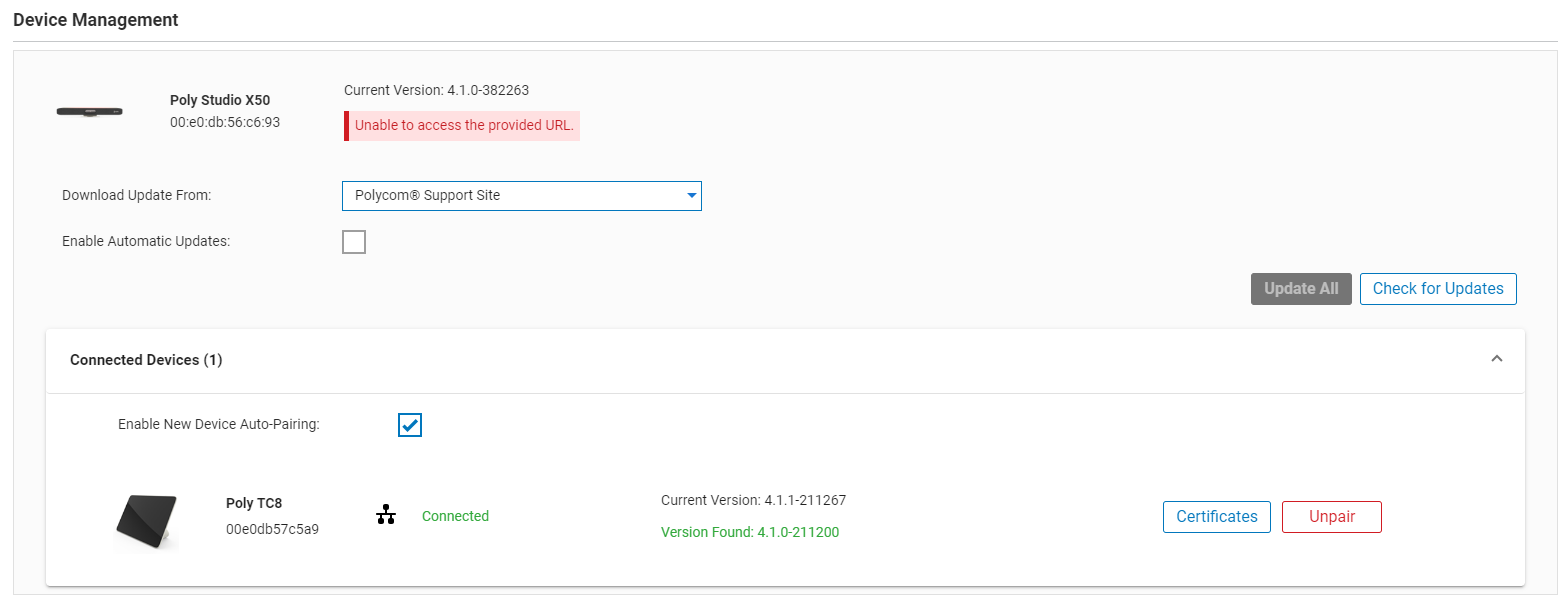The width and height of the screenshot is (1564, 598).
Task: Click the blue dropdown caret on update source
Action: coord(691,196)
